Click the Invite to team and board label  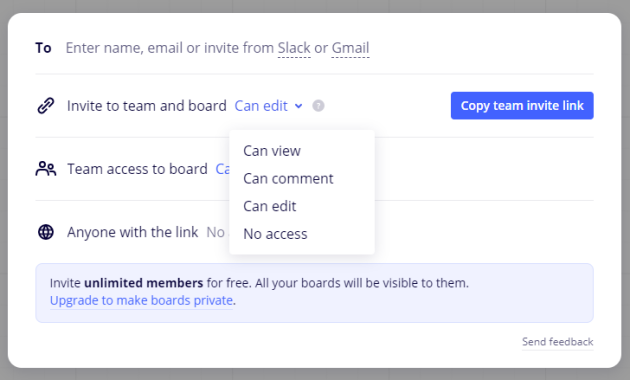coord(147,106)
